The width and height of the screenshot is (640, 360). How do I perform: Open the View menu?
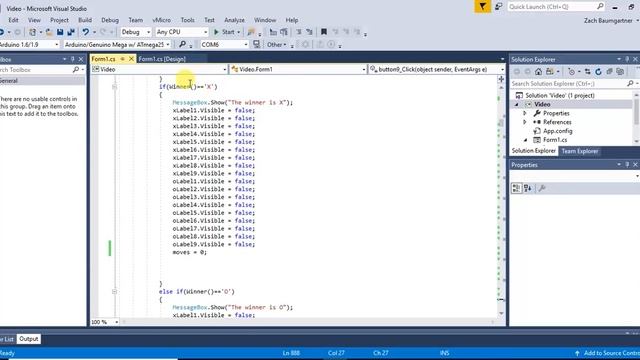[x=34, y=20]
